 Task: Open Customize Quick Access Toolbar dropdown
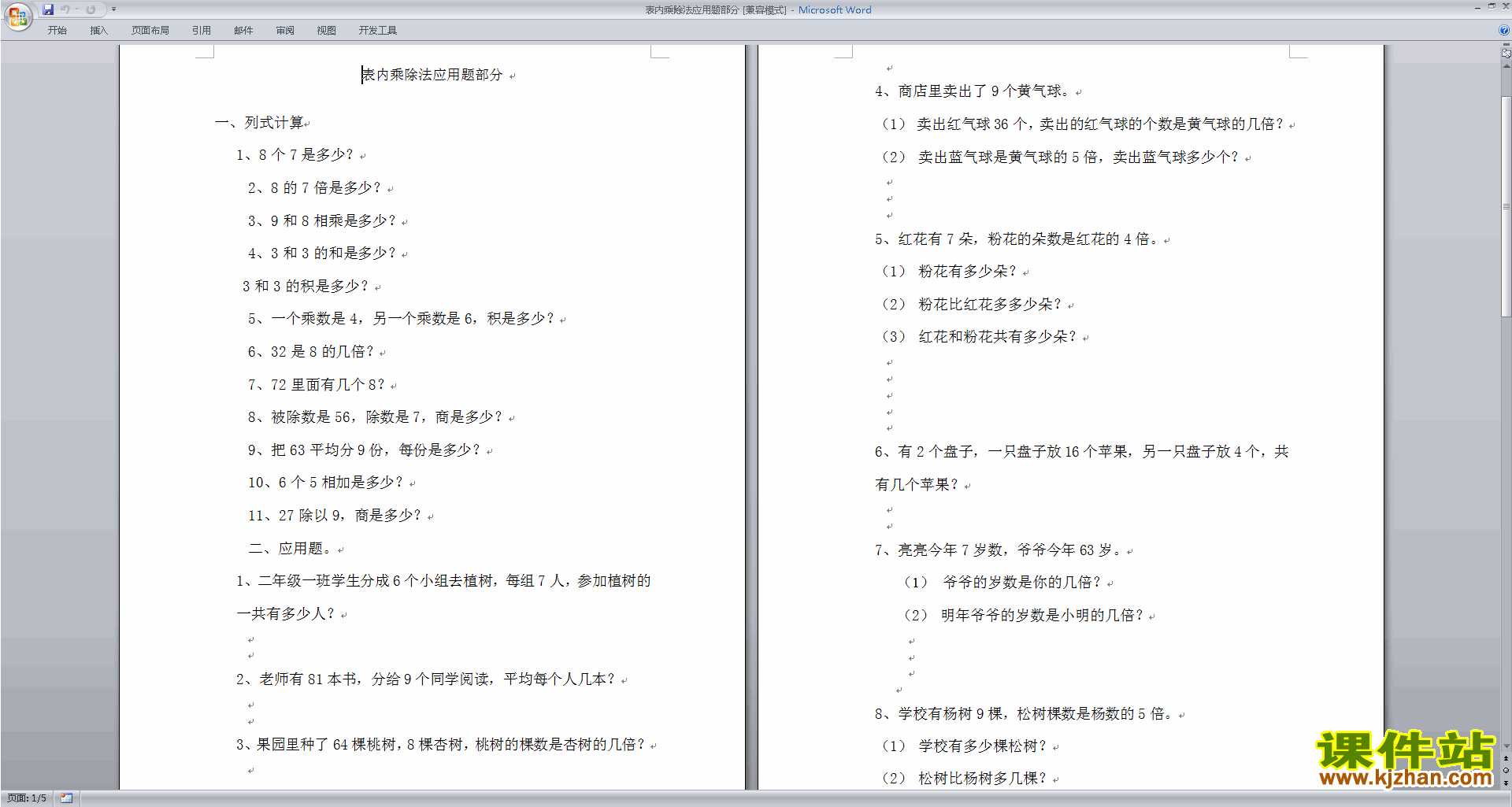[x=113, y=9]
